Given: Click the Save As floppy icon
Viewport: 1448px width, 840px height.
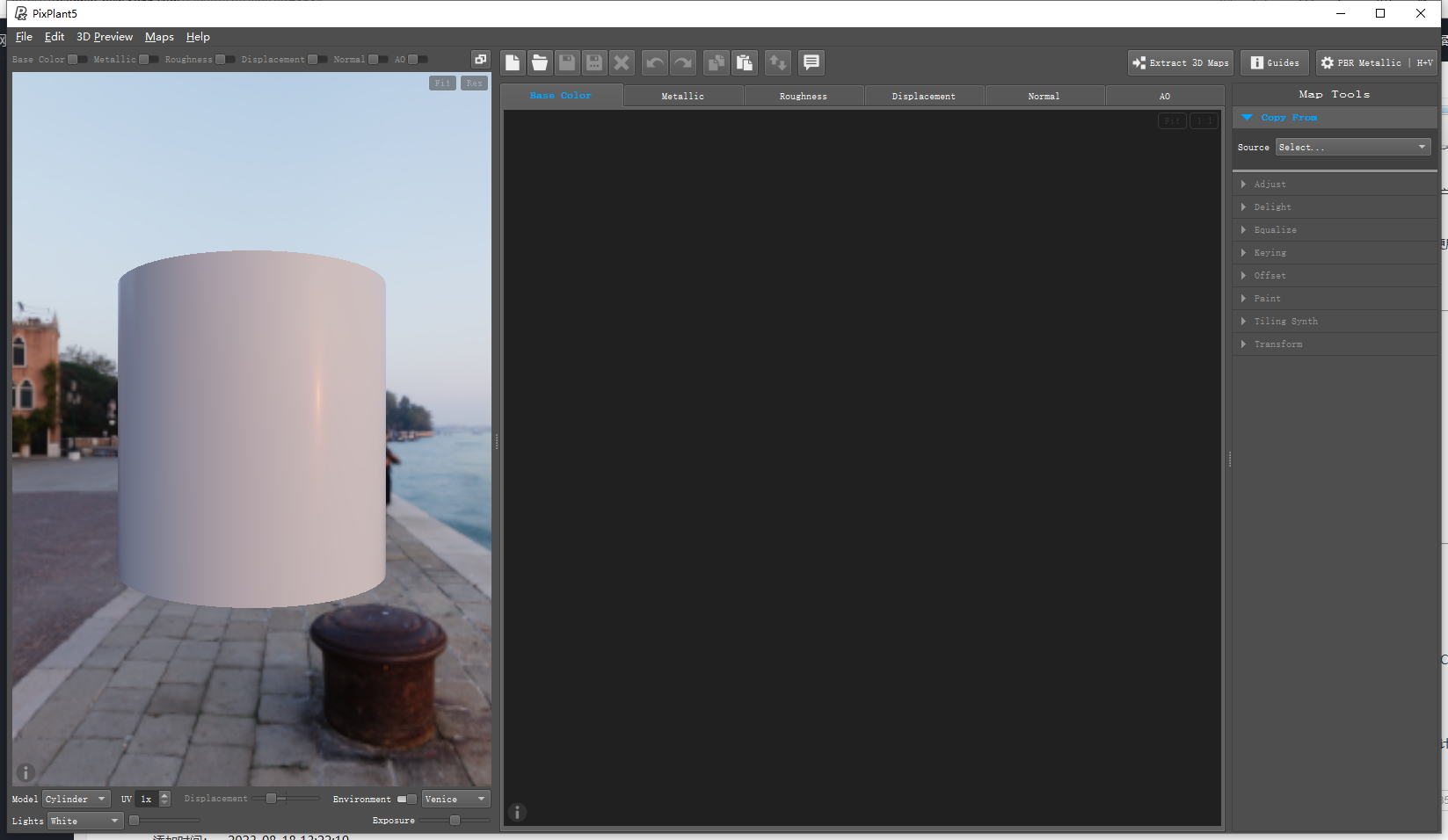Looking at the screenshot, I should click(x=594, y=62).
